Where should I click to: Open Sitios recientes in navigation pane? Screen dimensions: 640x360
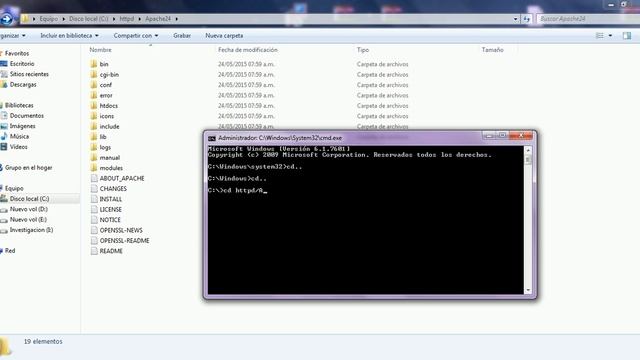pyautogui.click(x=29, y=74)
